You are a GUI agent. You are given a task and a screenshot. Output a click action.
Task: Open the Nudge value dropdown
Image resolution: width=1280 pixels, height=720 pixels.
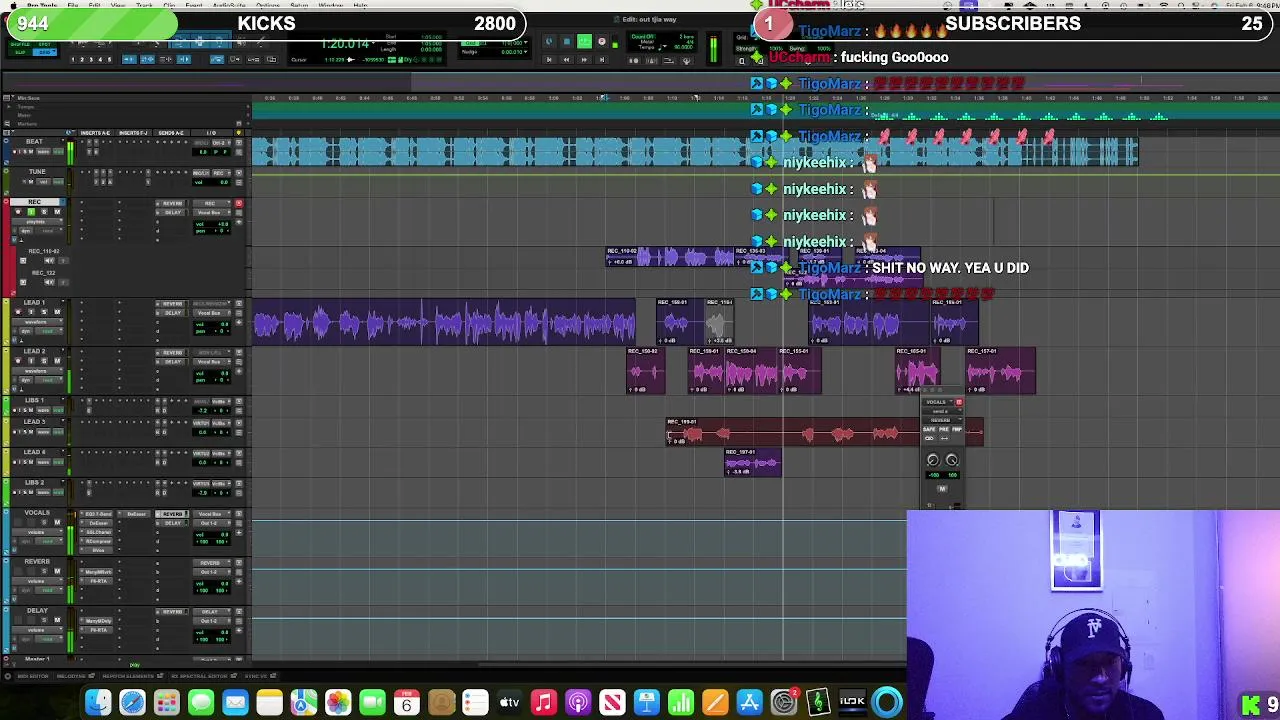(526, 52)
